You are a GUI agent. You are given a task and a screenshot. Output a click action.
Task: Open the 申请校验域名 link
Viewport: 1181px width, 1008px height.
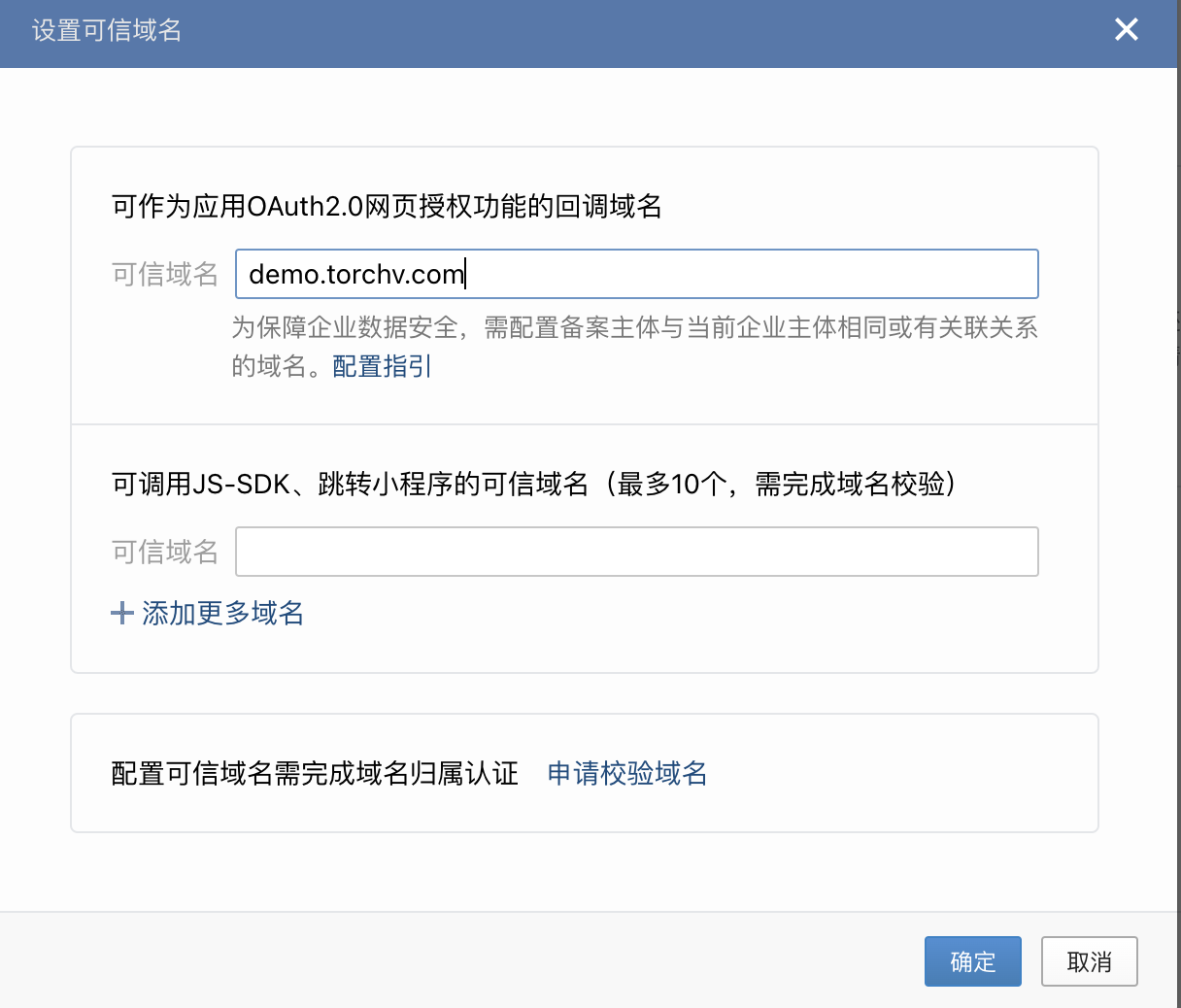tap(627, 773)
